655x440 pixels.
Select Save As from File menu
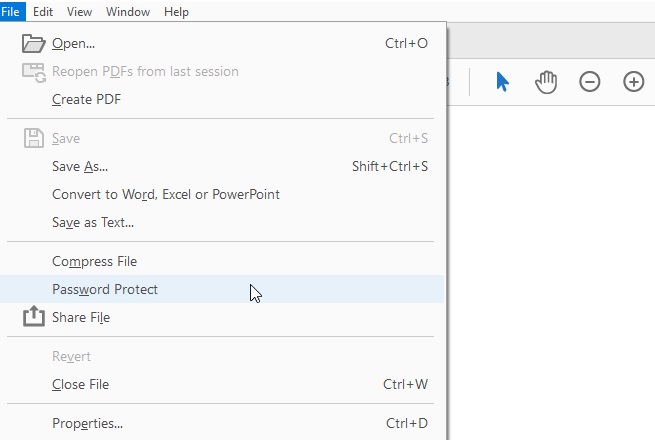pyautogui.click(x=80, y=166)
